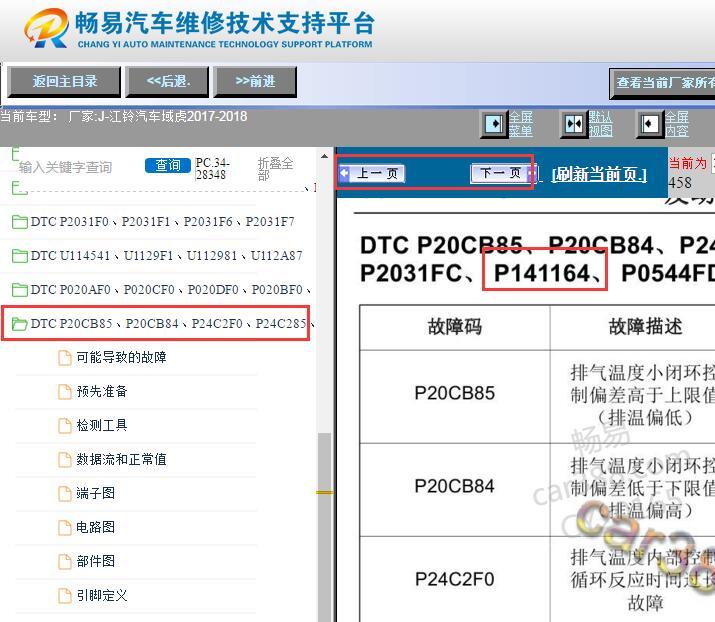The height and width of the screenshot is (622, 715).
Task: Click the blue 查询 search button
Action: tap(168, 165)
